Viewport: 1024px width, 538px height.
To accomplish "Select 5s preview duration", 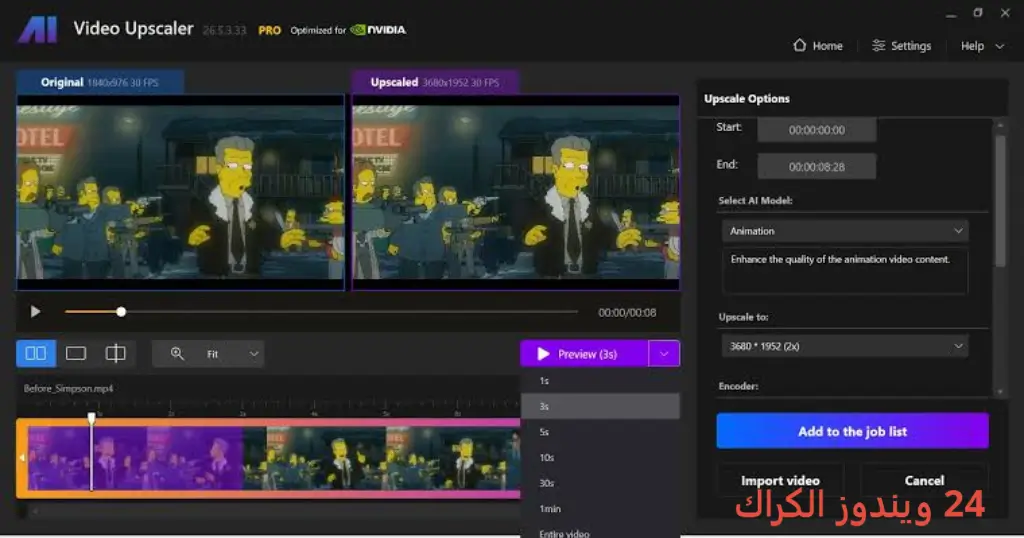I will [600, 432].
